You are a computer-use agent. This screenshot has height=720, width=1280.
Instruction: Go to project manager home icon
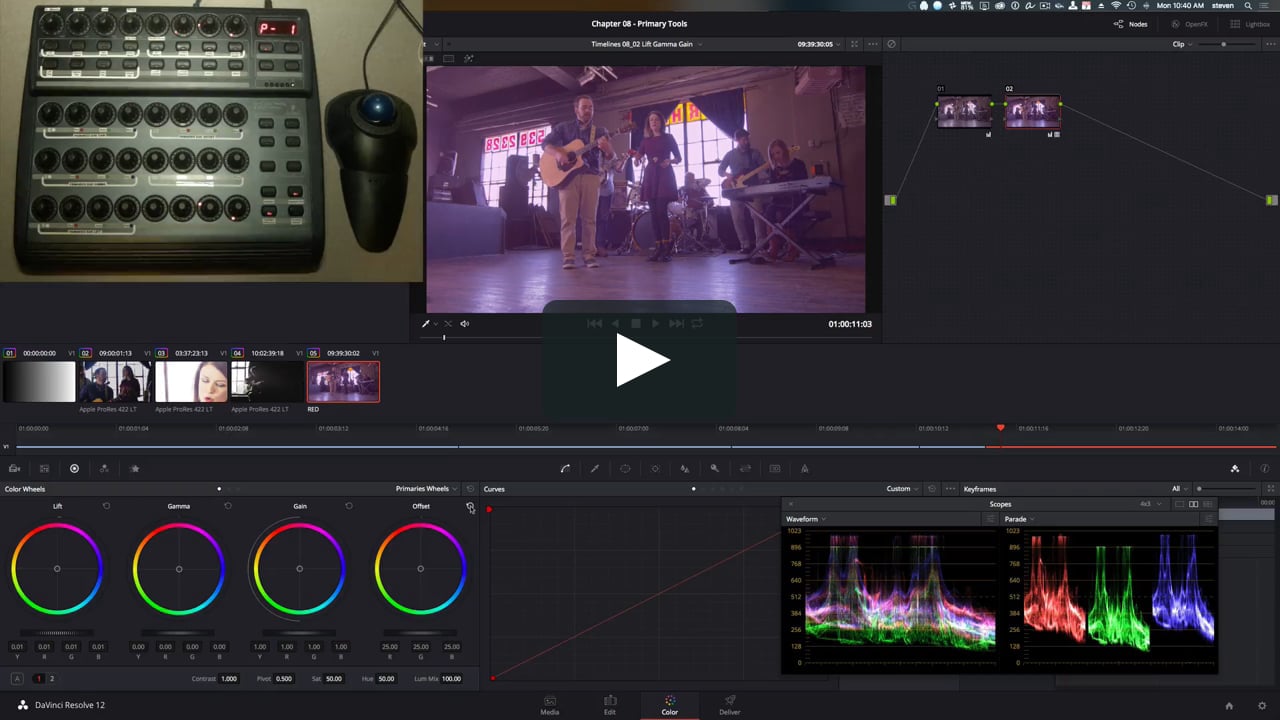point(1229,705)
